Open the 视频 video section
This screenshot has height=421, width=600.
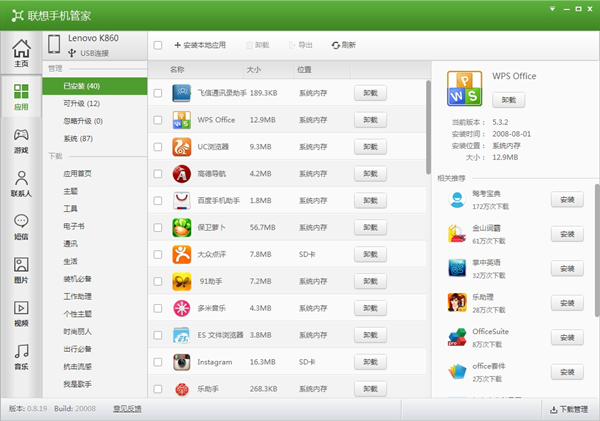click(x=21, y=313)
